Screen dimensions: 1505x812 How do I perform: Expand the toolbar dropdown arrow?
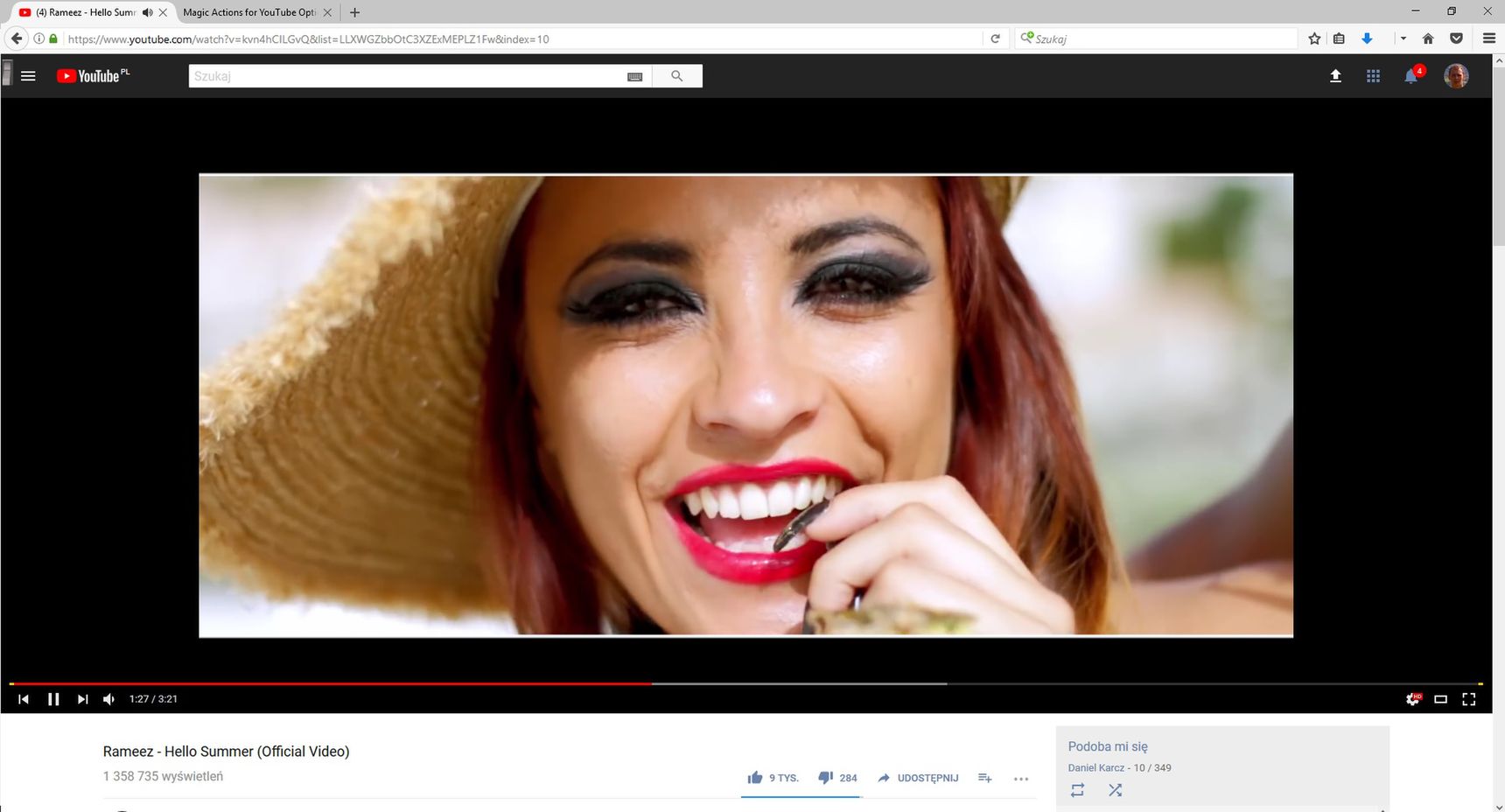[1403, 38]
